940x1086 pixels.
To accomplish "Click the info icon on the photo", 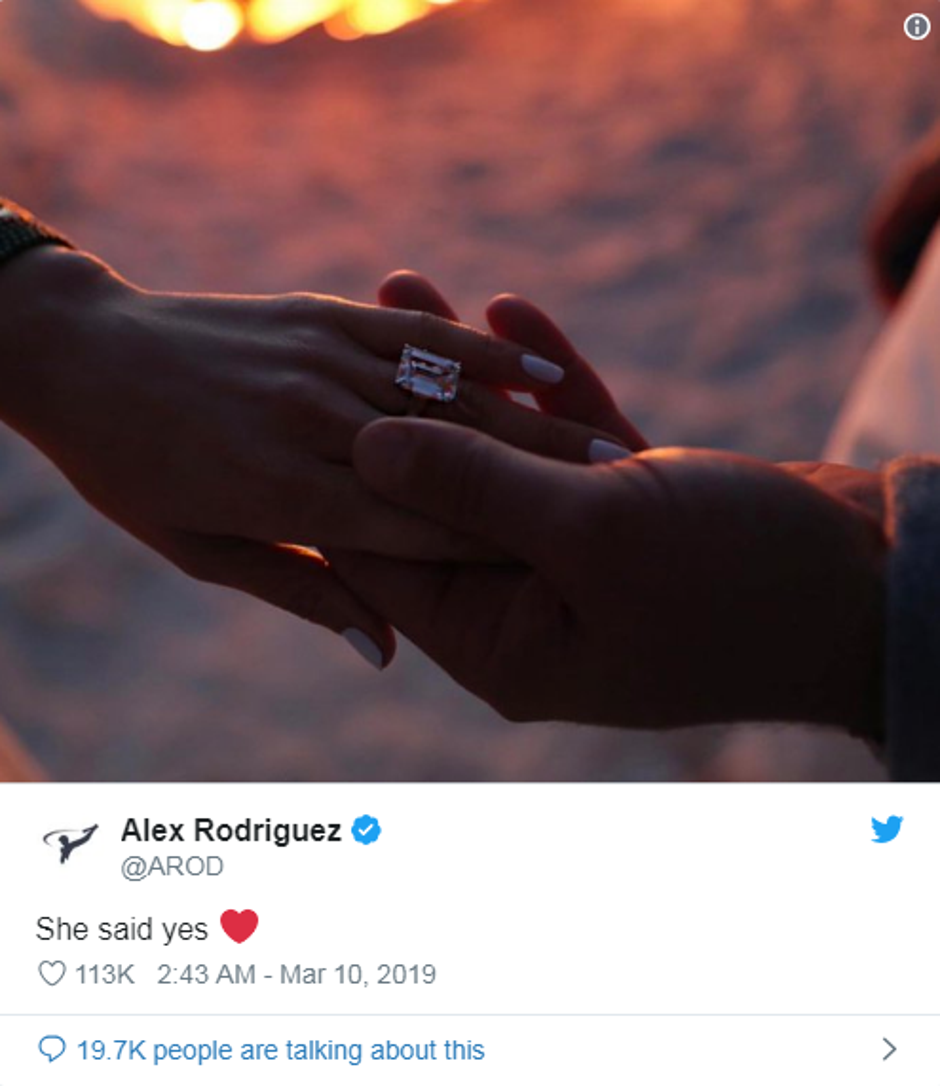I will click(x=916, y=26).
